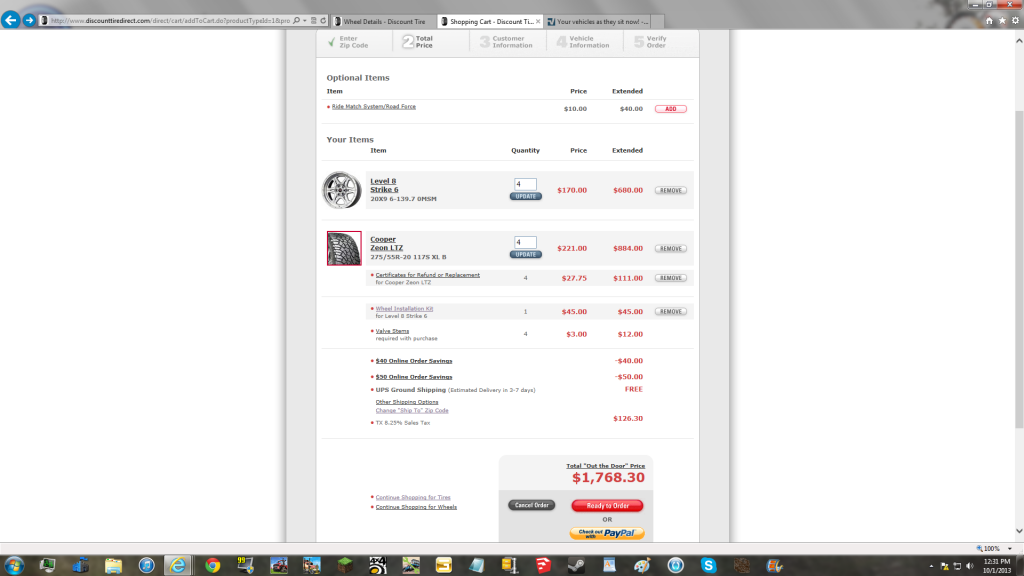Click Continue Shopping for Tires
This screenshot has width=1024, height=576.
coord(413,498)
